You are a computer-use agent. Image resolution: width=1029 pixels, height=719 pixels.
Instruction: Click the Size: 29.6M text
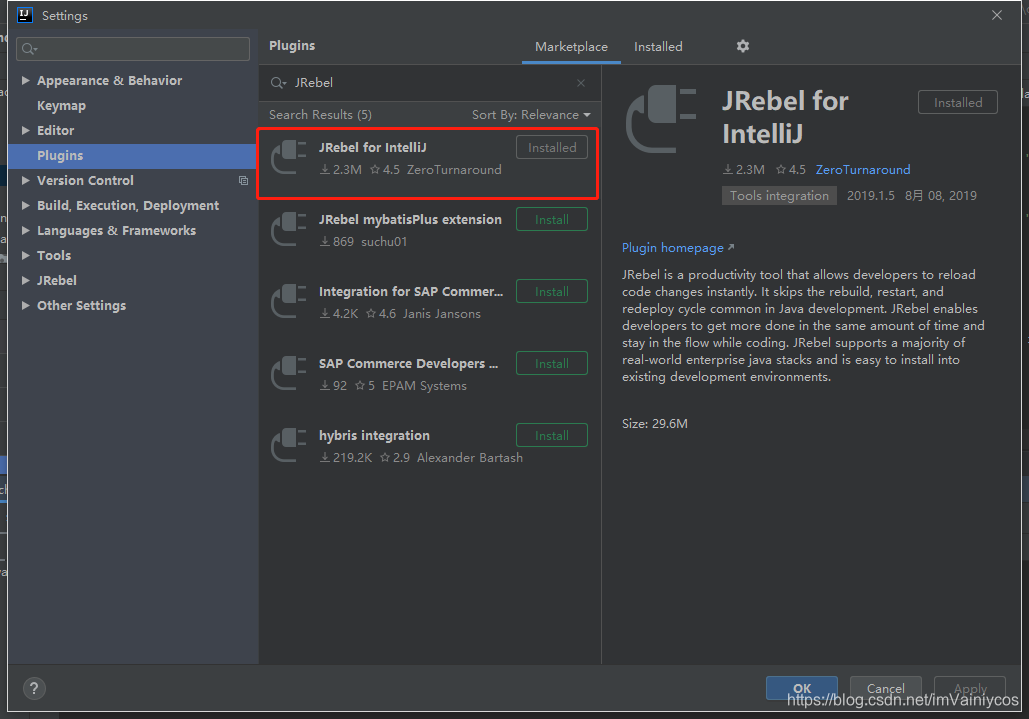pyautogui.click(x=654, y=424)
